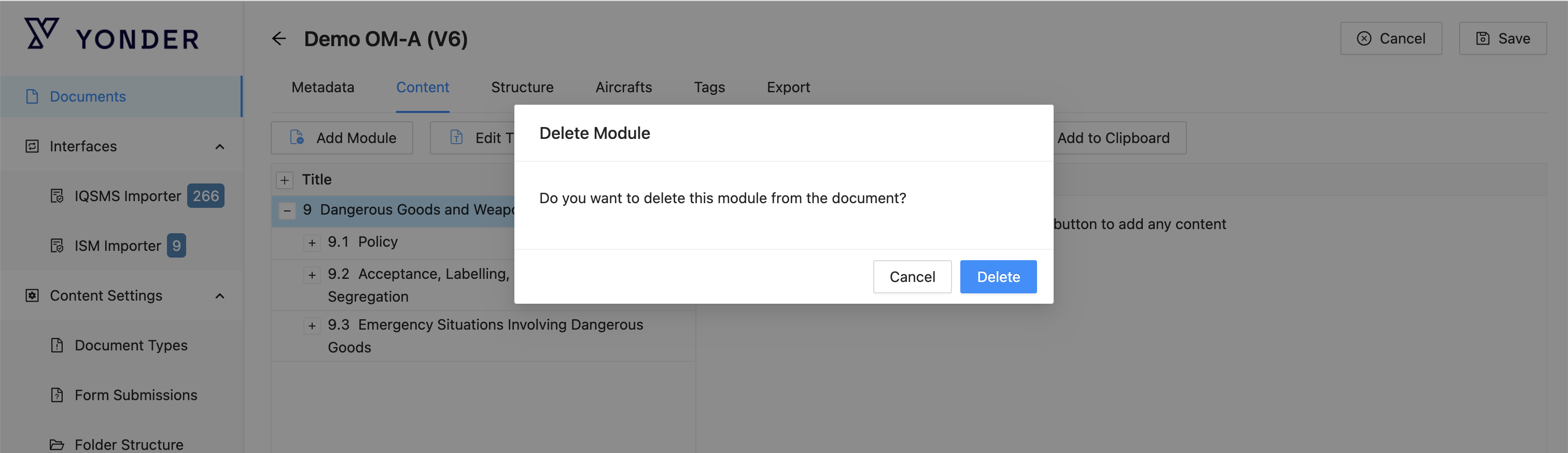Go back using the left arrow icon
The image size is (1568, 453).
(279, 39)
